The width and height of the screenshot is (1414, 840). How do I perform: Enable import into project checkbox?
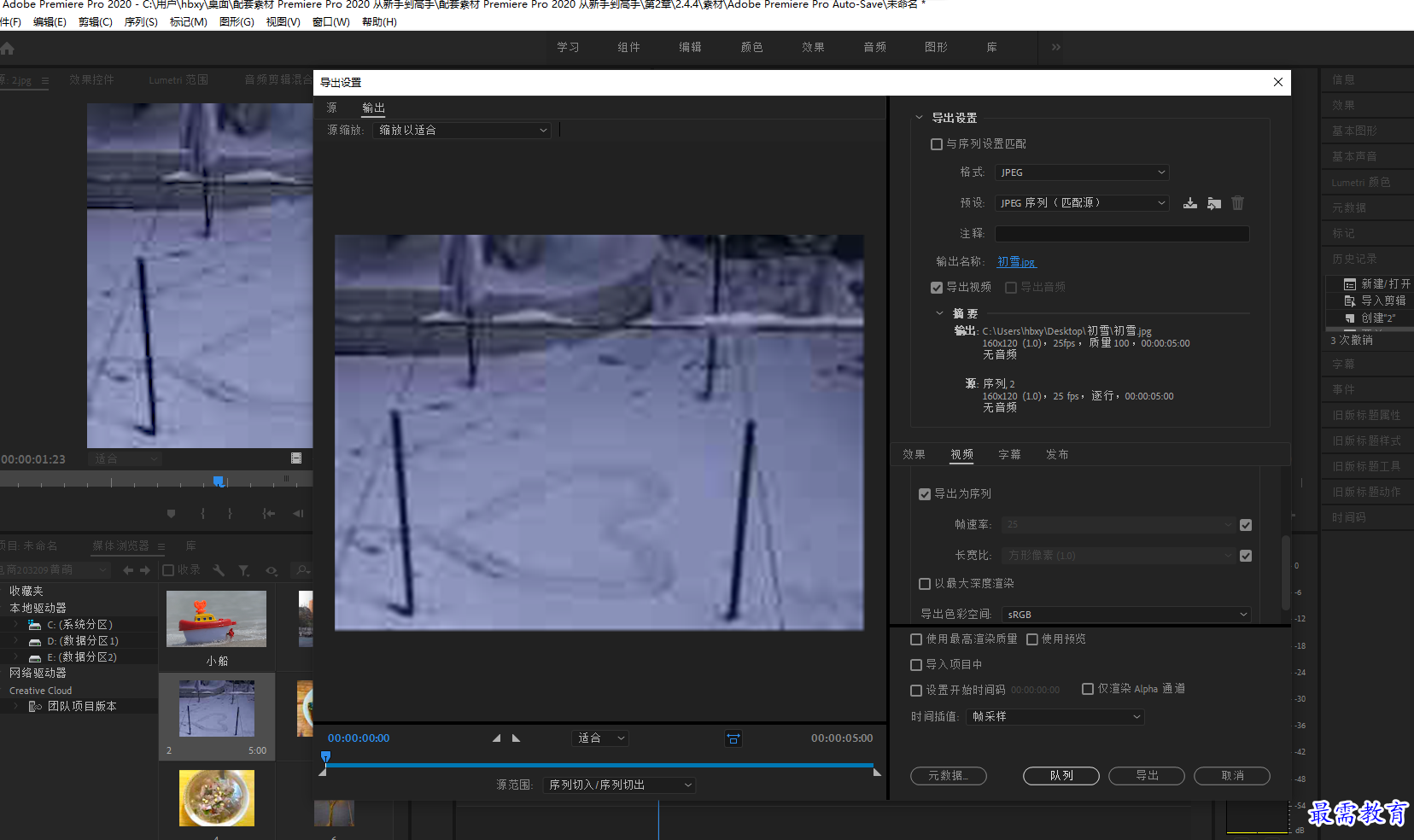[x=916, y=665]
